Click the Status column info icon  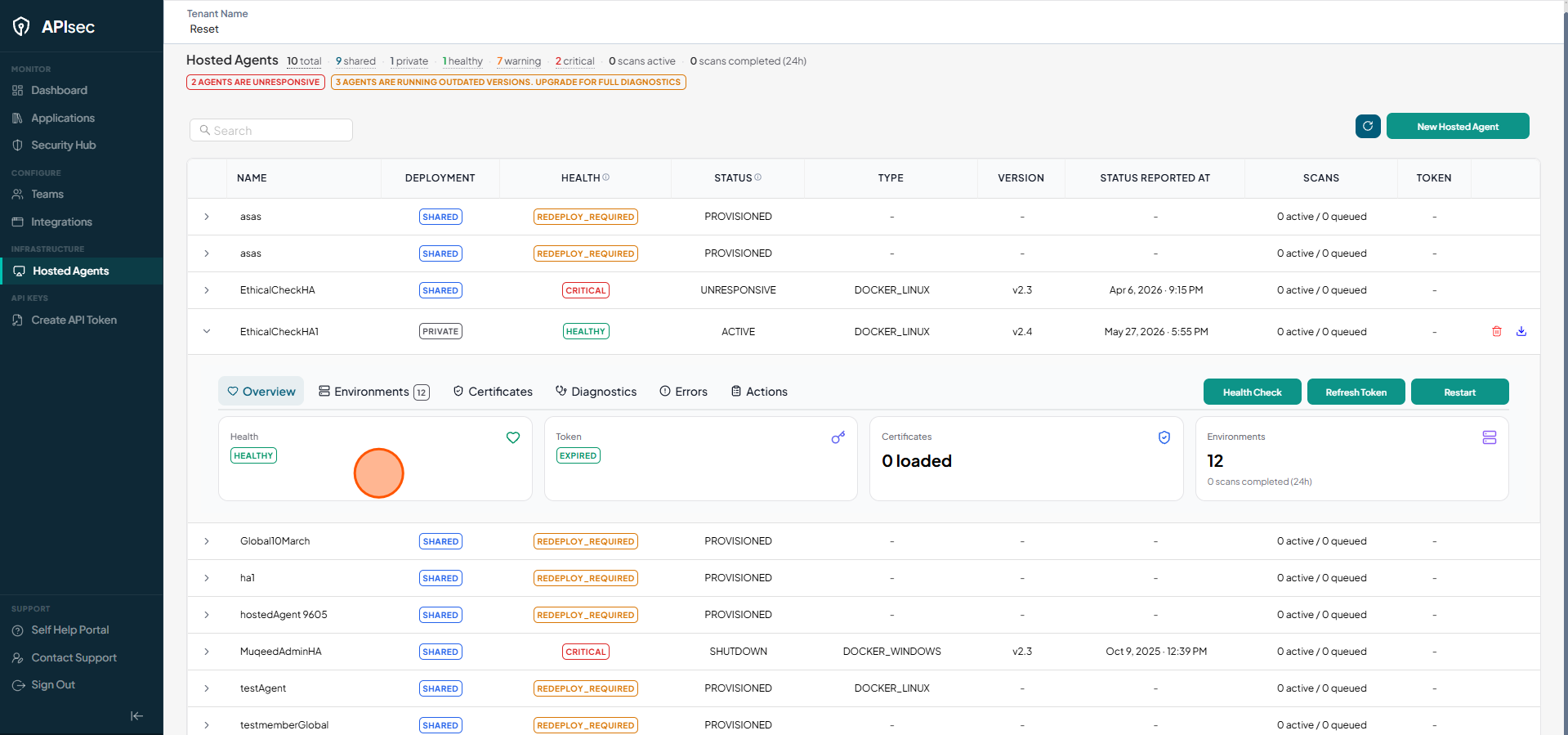(758, 177)
